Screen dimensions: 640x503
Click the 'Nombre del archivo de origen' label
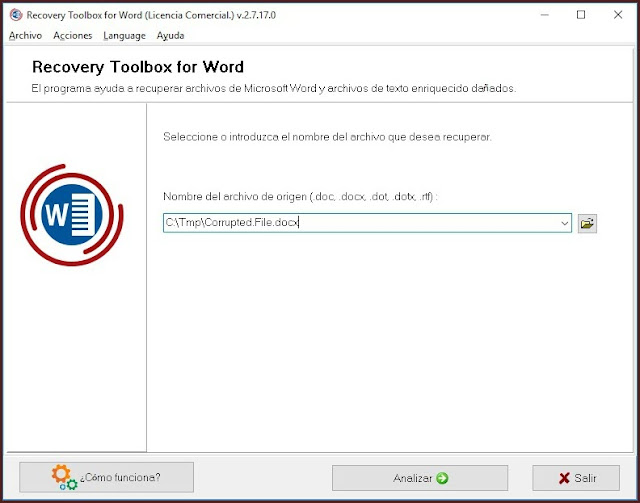[x=300, y=196]
